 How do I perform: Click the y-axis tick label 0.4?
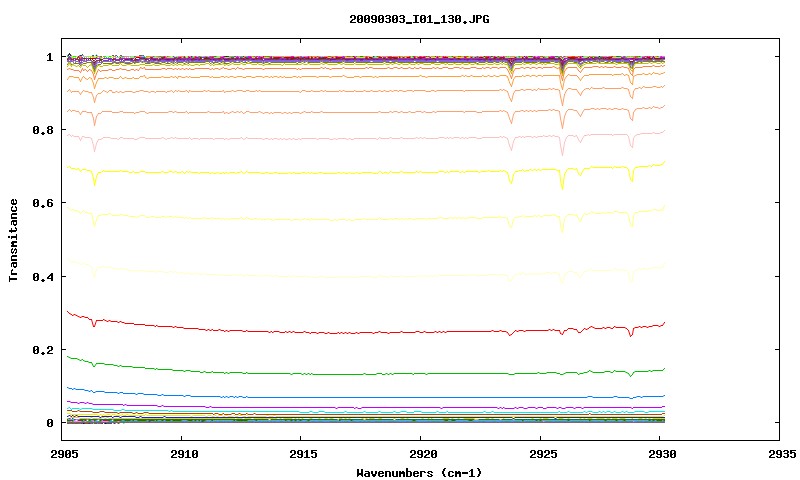[42, 276]
